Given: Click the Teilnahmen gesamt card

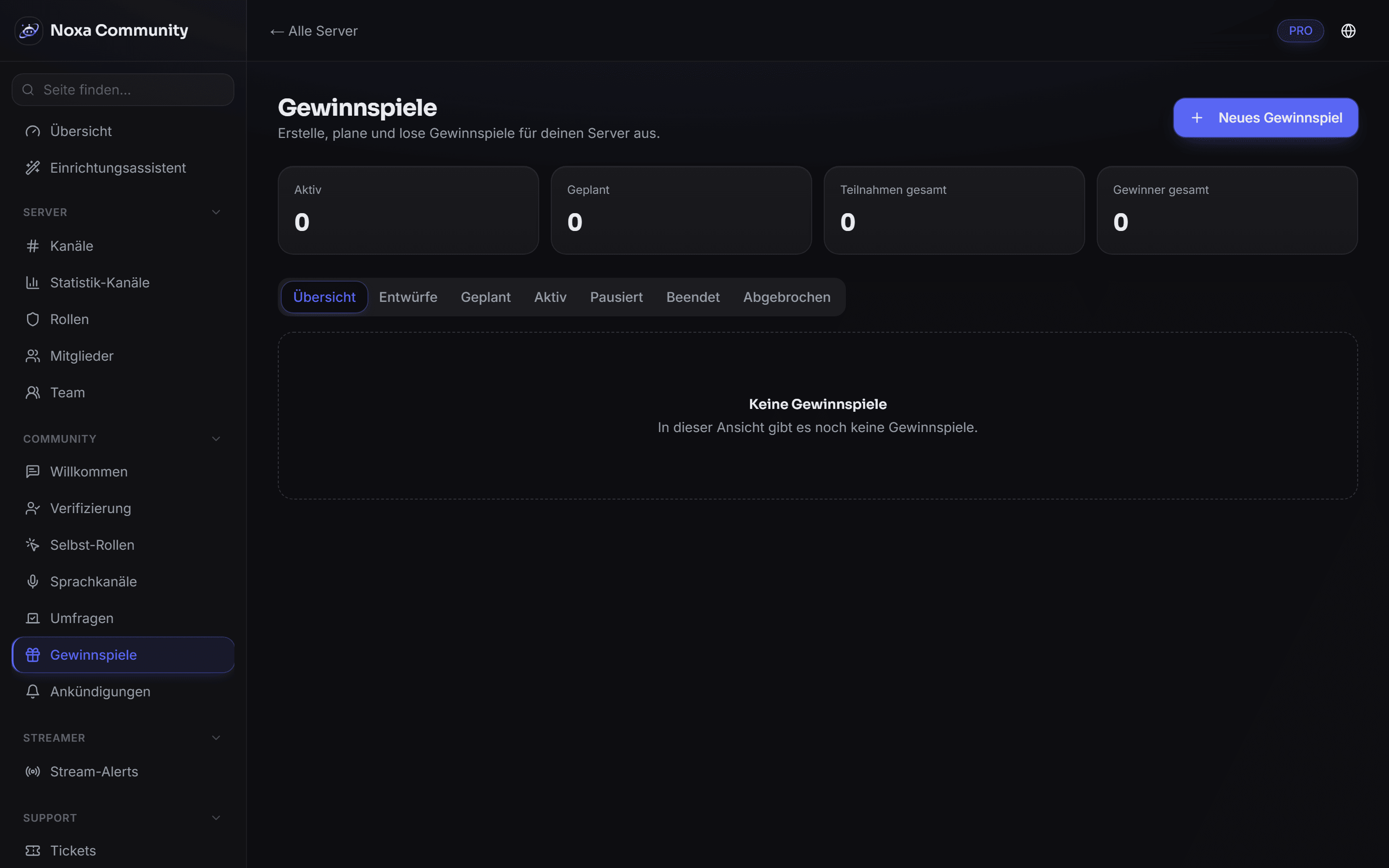Looking at the screenshot, I should [954, 210].
